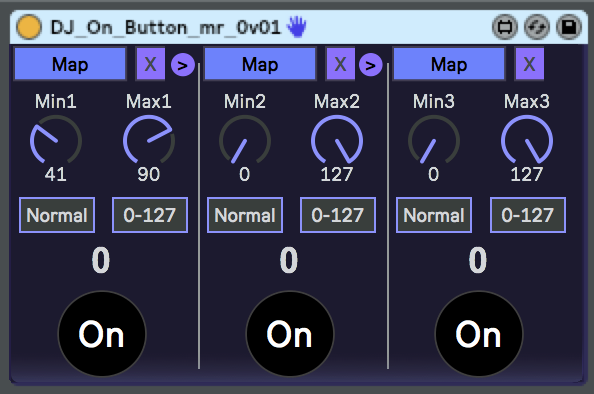
Task: Click the DJ_On_Button_mr_0v01 device title
Action: (x=166, y=28)
